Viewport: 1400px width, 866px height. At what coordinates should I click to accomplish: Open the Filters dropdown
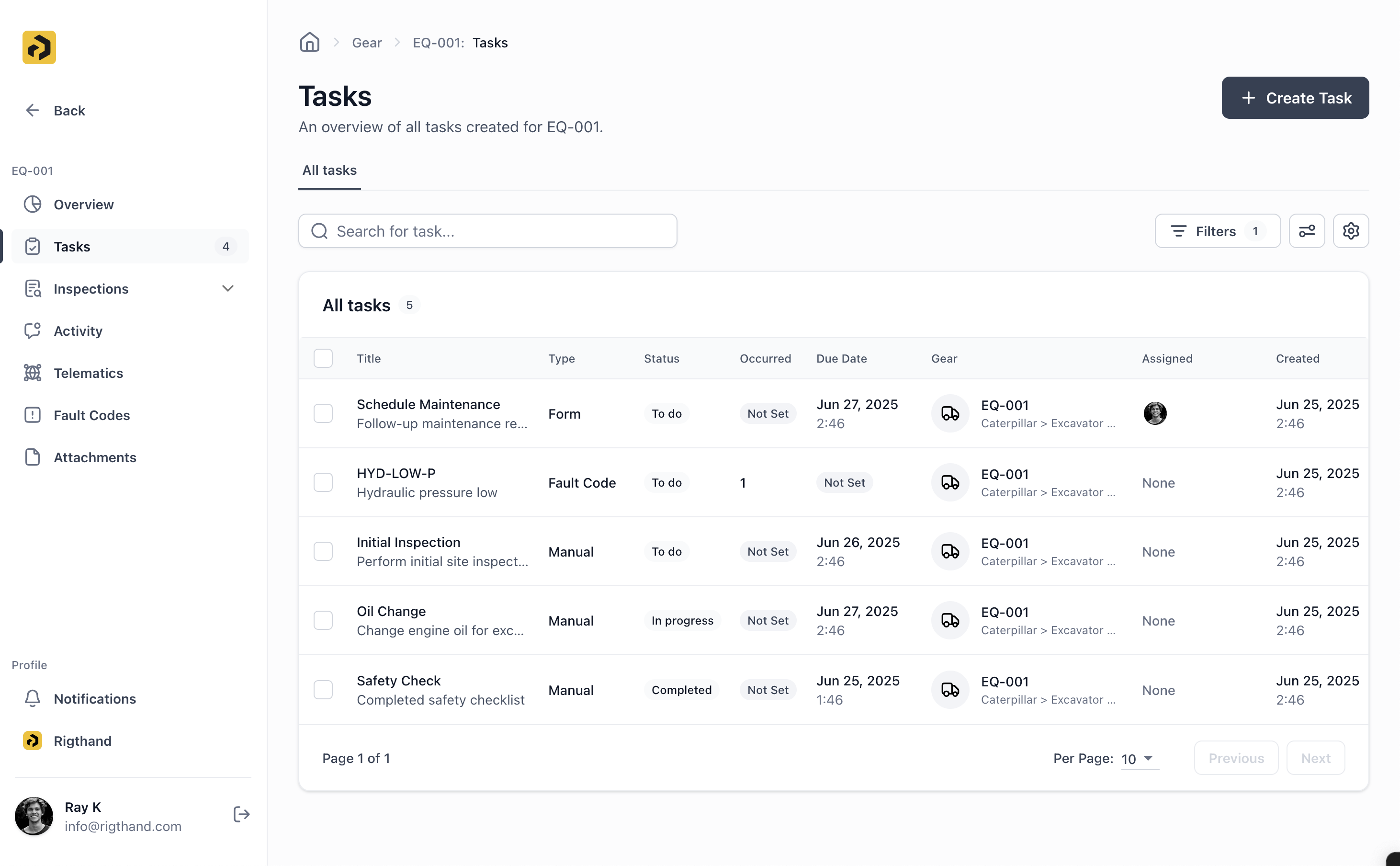point(1218,231)
